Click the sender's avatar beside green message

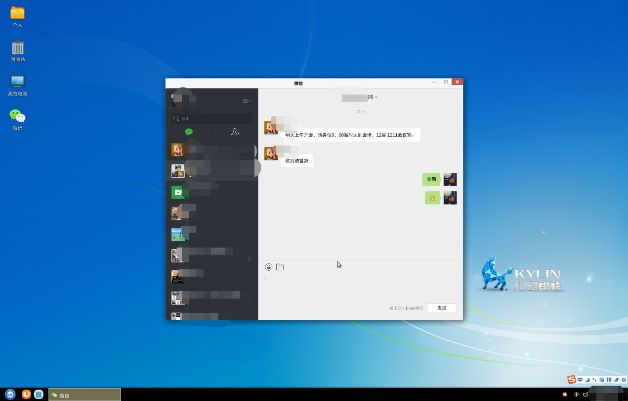click(x=450, y=179)
